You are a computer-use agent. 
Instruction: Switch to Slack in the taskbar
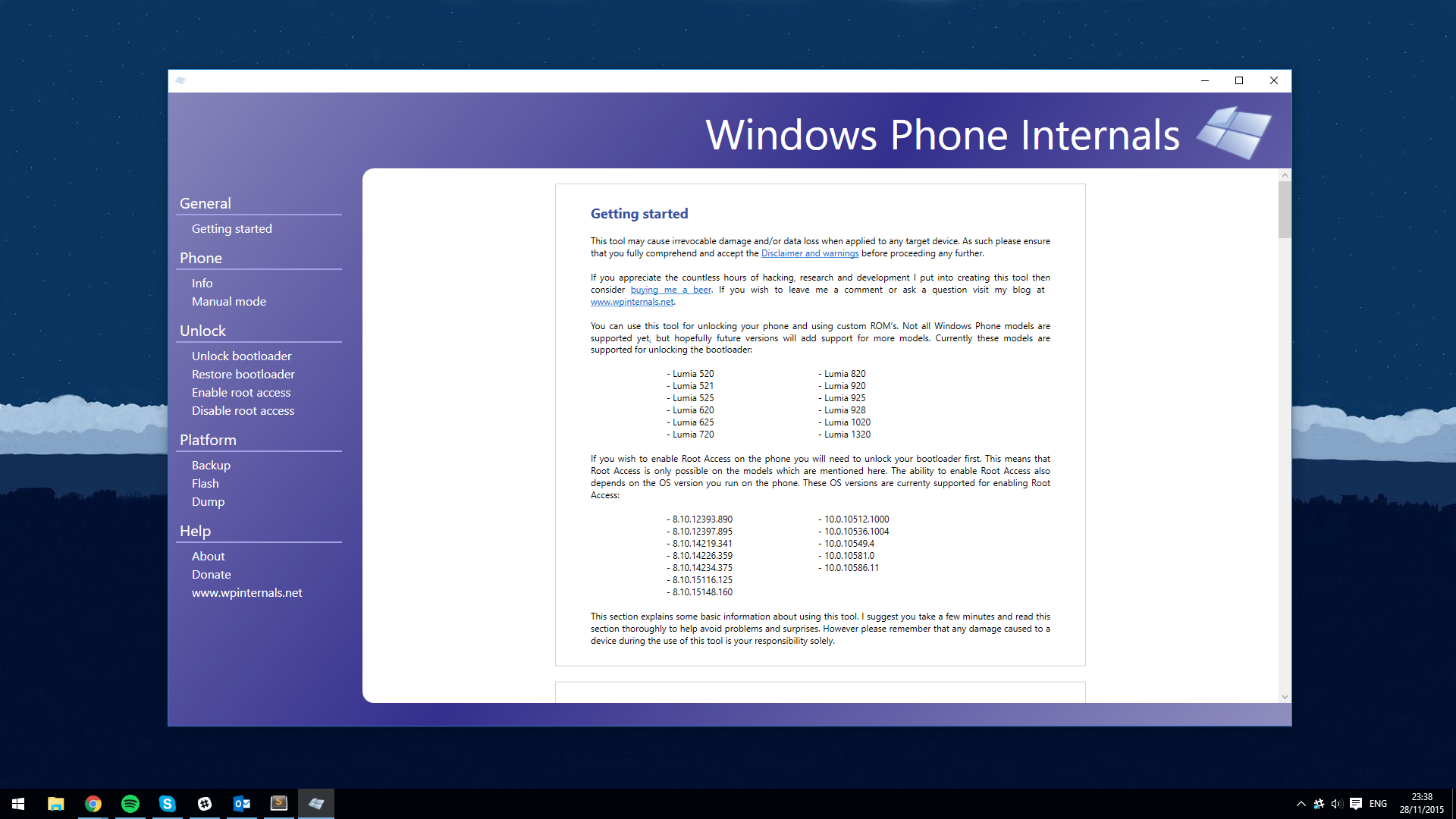[204, 804]
